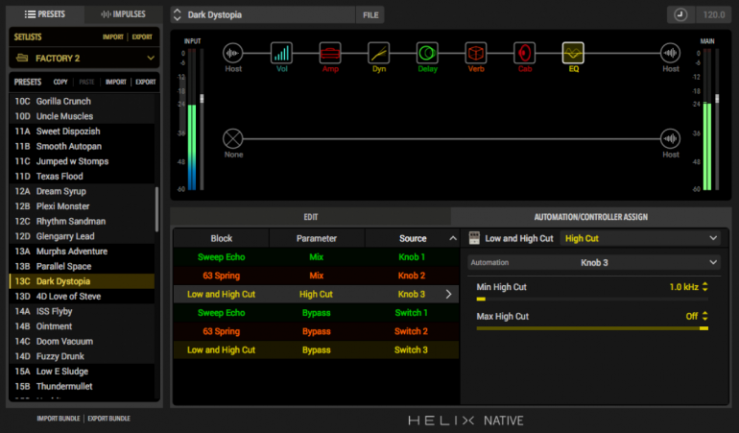Click the Cab block icon
The image size is (739, 433).
524,52
